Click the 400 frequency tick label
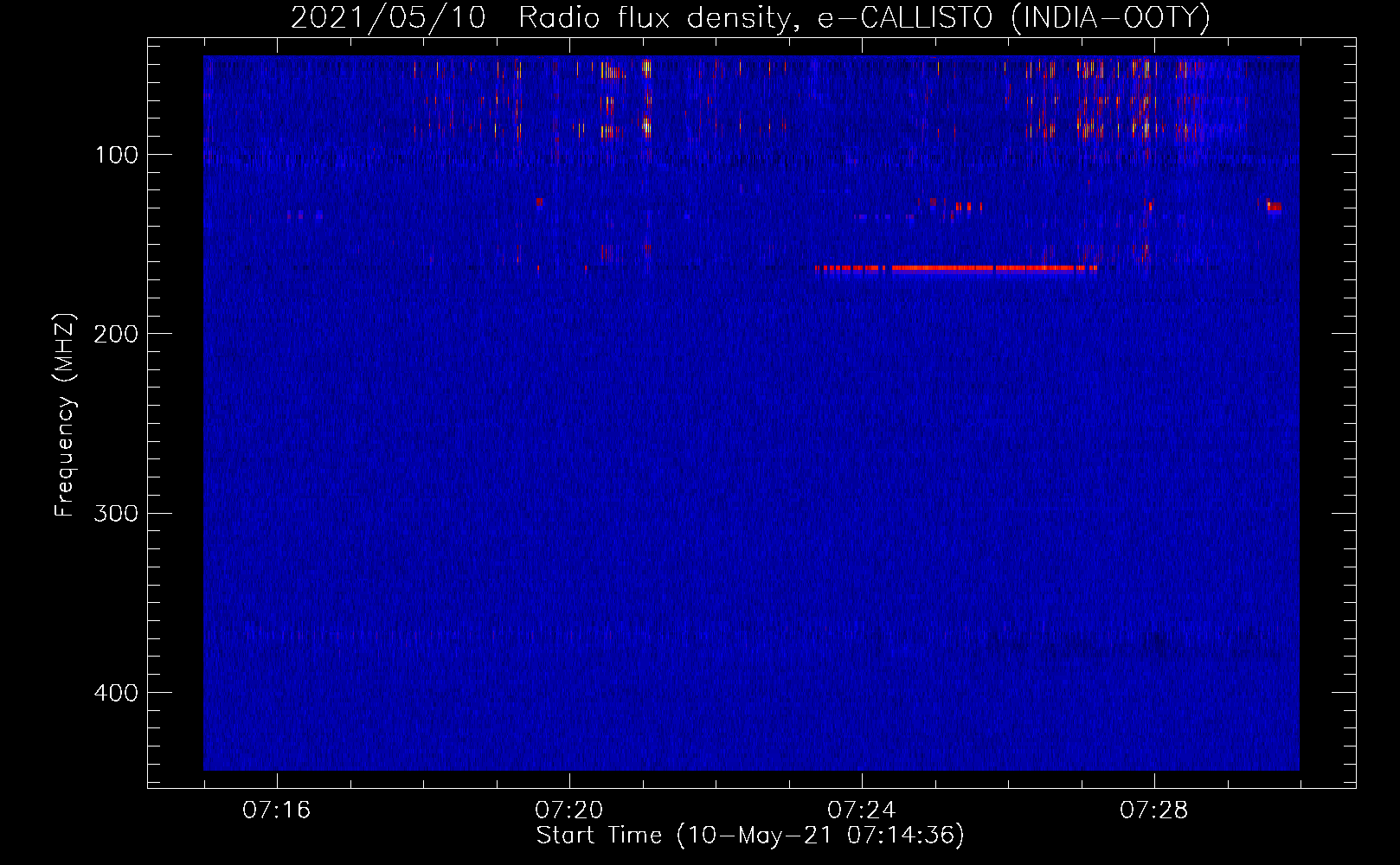This screenshot has width=1400, height=865. click(x=117, y=693)
